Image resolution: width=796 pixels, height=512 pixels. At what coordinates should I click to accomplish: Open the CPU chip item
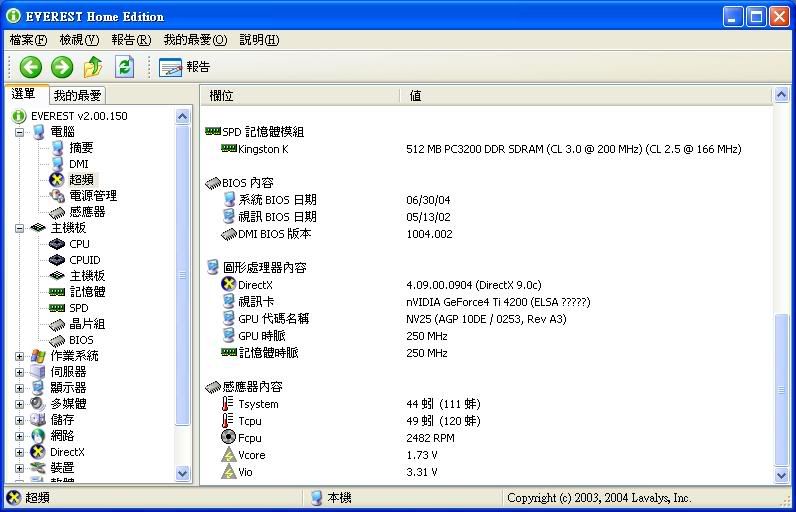(x=79, y=244)
